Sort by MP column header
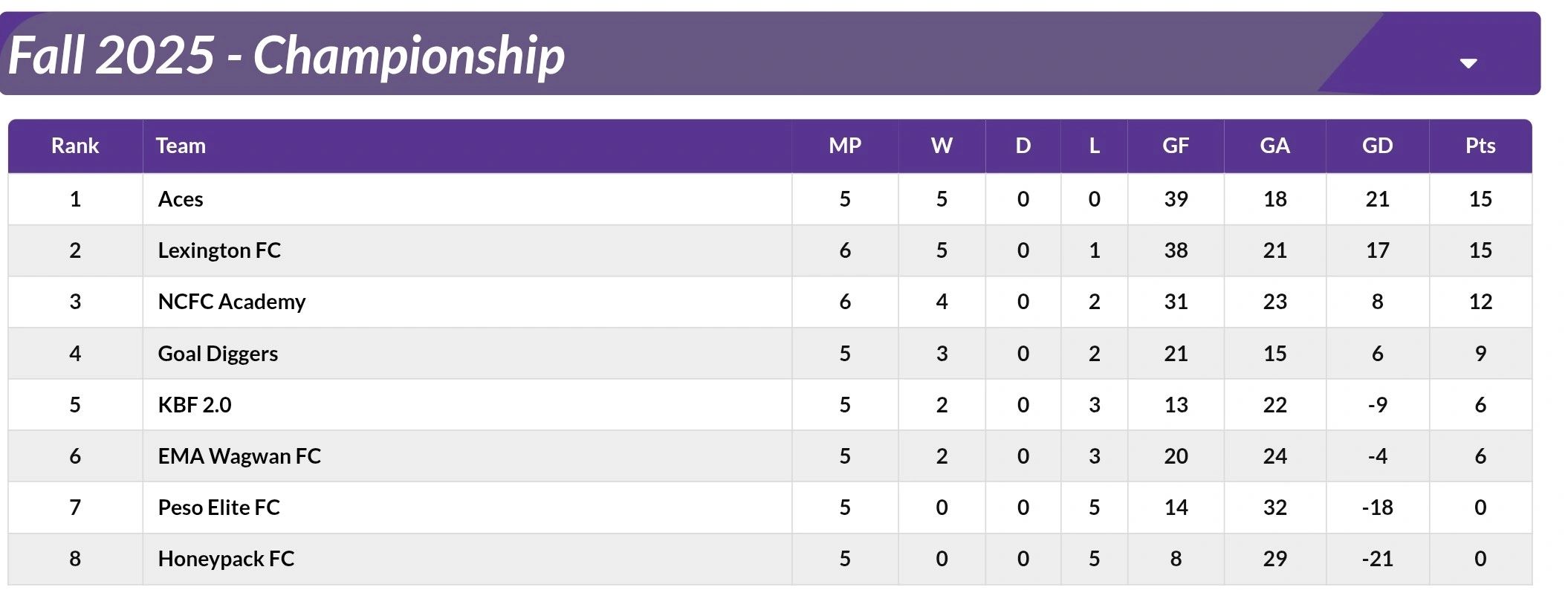Image resolution: width=1568 pixels, height=590 pixels. click(845, 146)
